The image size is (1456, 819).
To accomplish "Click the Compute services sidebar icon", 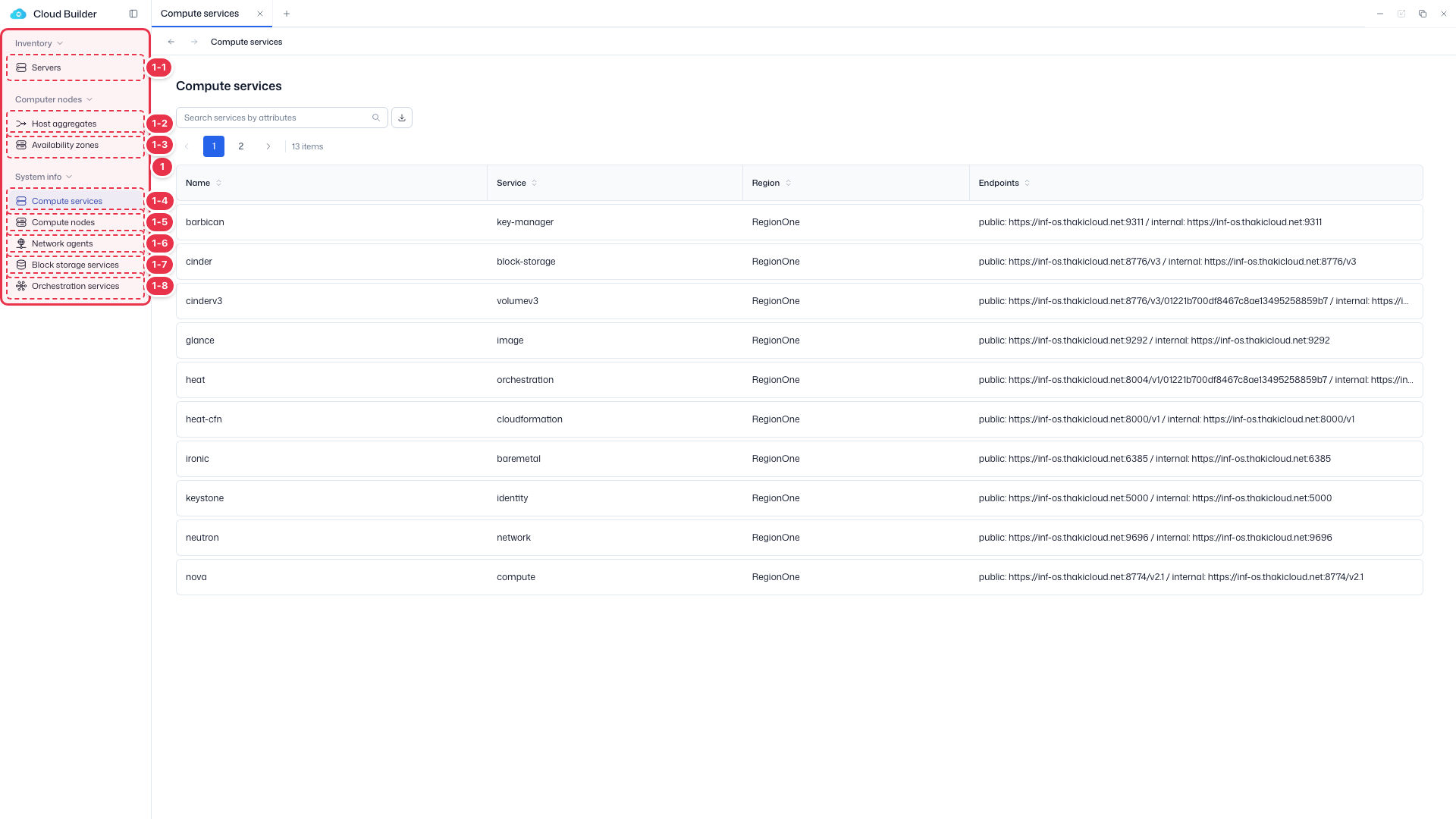I will (x=21, y=201).
